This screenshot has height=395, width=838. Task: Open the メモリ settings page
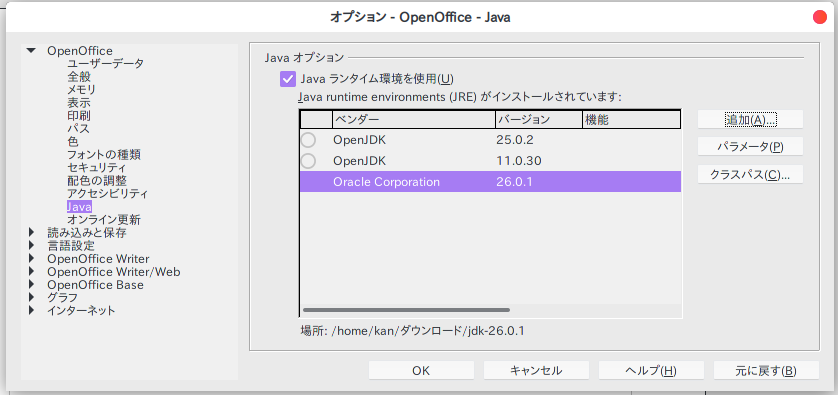(81, 89)
